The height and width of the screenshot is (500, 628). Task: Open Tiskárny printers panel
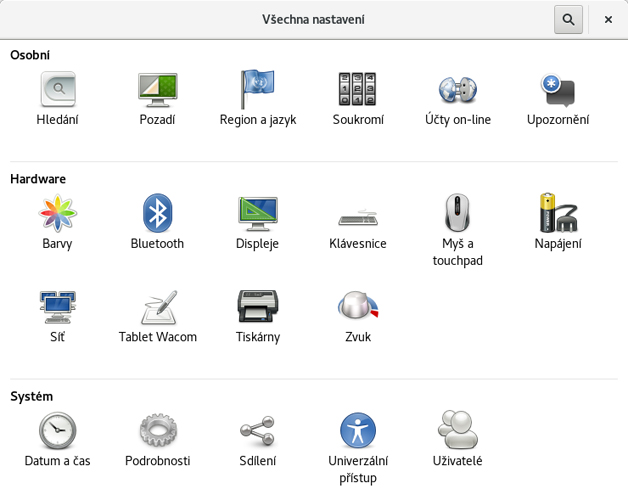pos(258,317)
